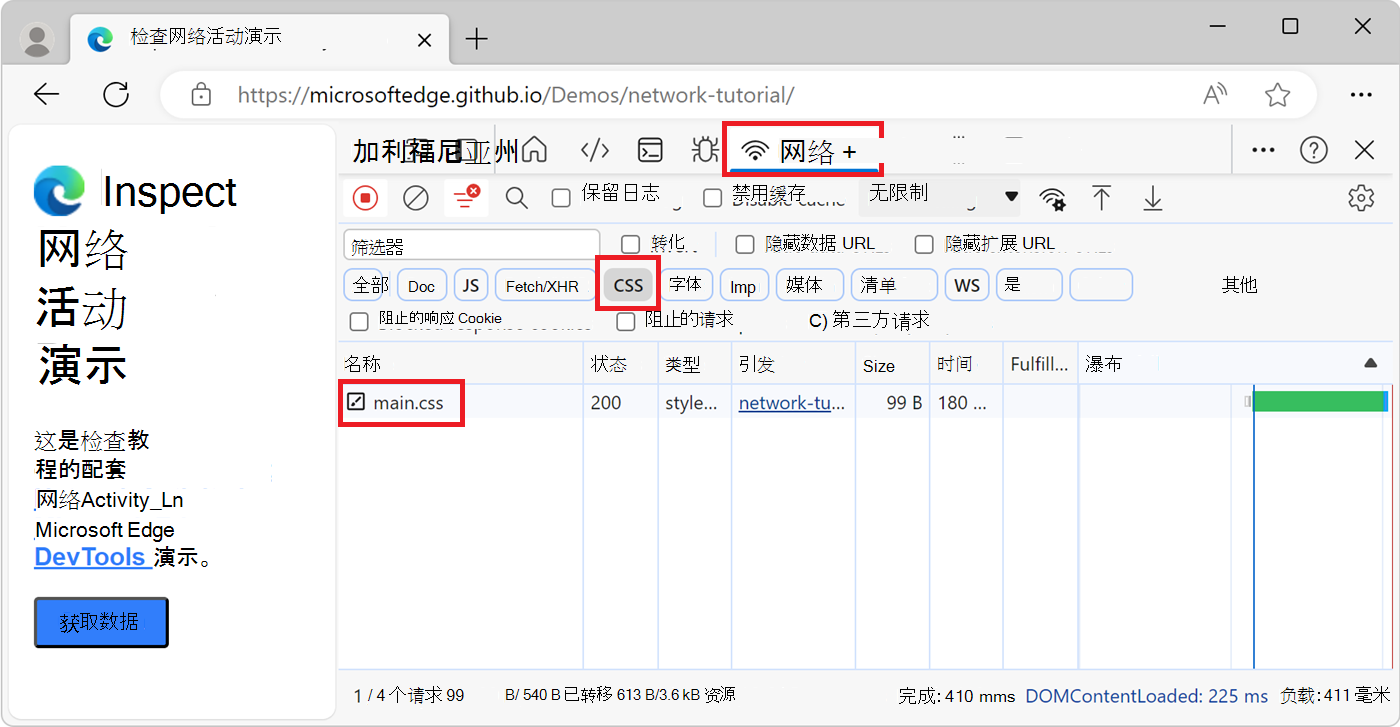Enable 保留日志 checkbox

point(561,198)
